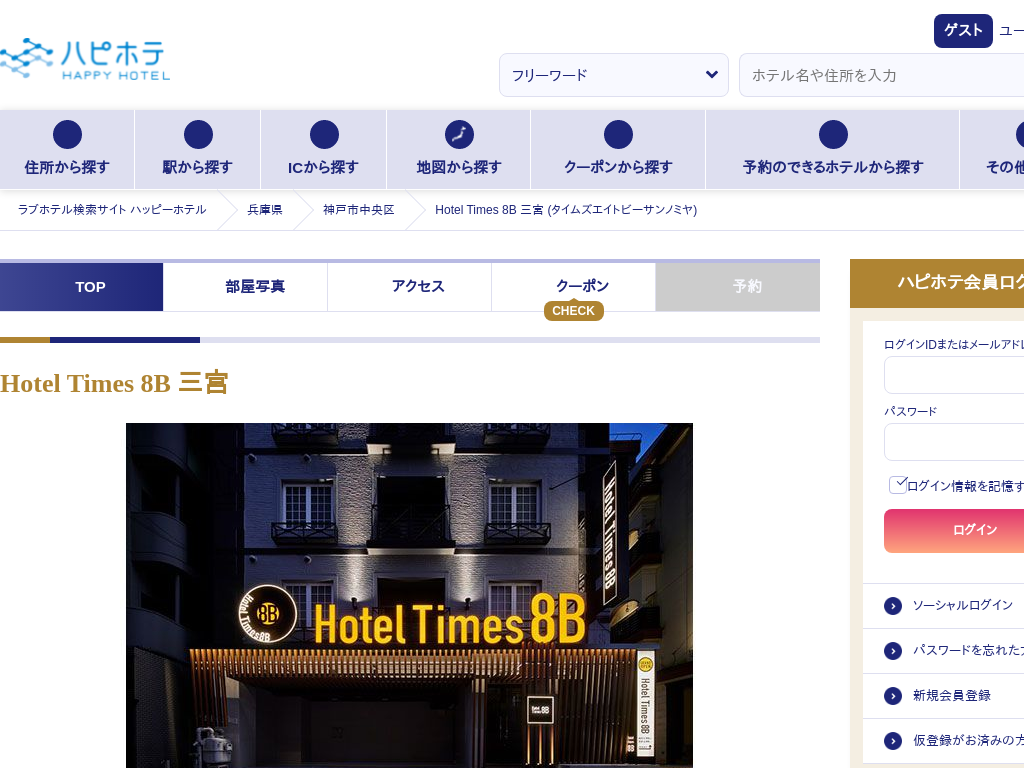Click the pink ログイン button
The height and width of the screenshot is (768, 1024).
pos(954,531)
